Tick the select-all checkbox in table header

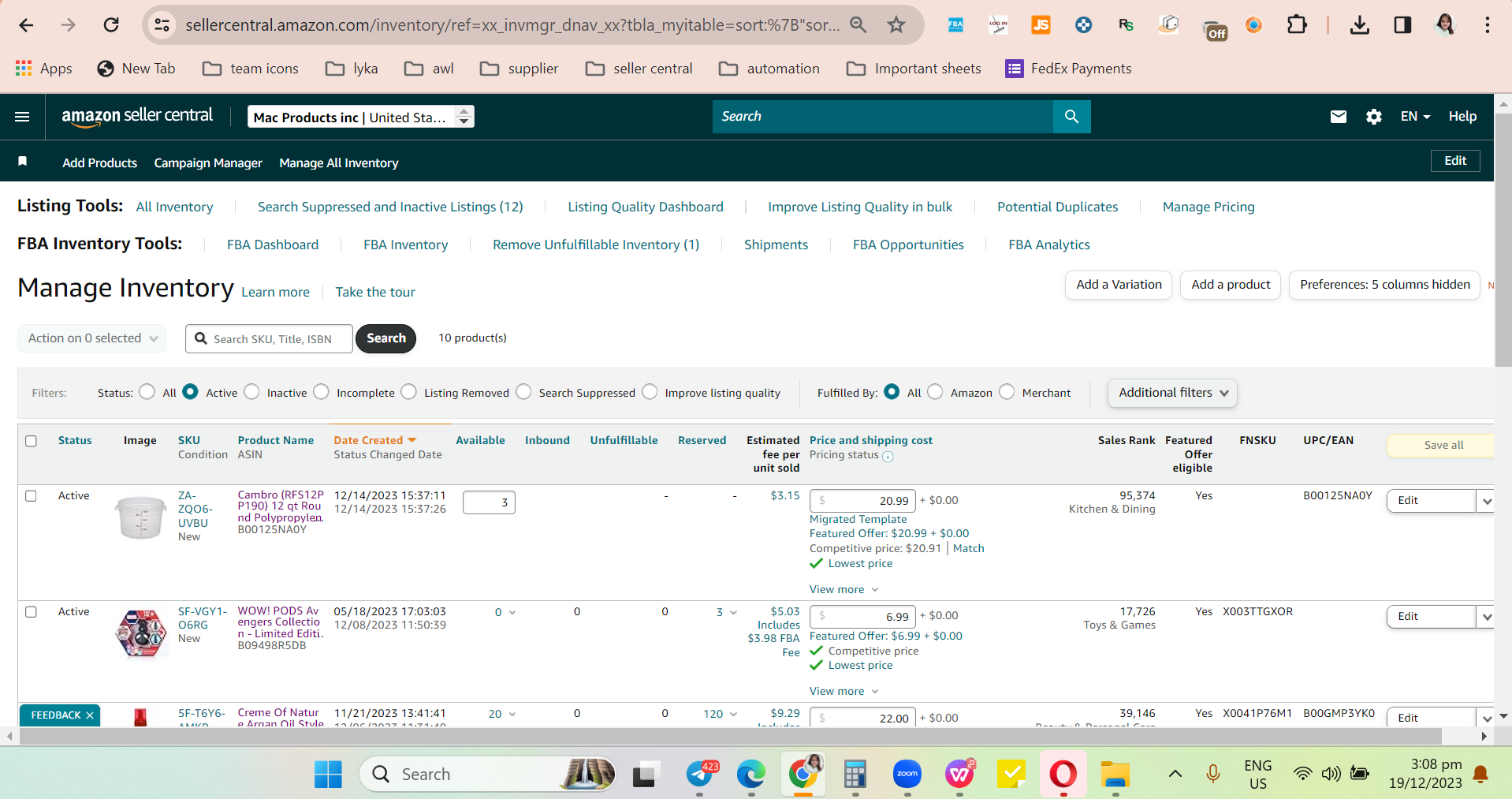(31, 441)
